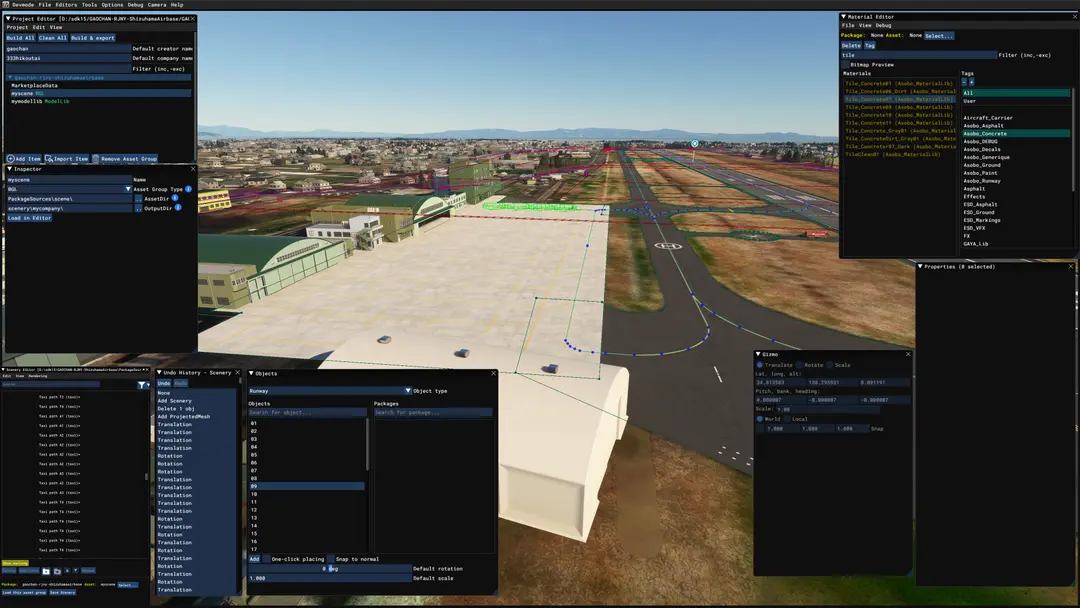
Task: Select World coordinate space
Action: tap(760, 419)
